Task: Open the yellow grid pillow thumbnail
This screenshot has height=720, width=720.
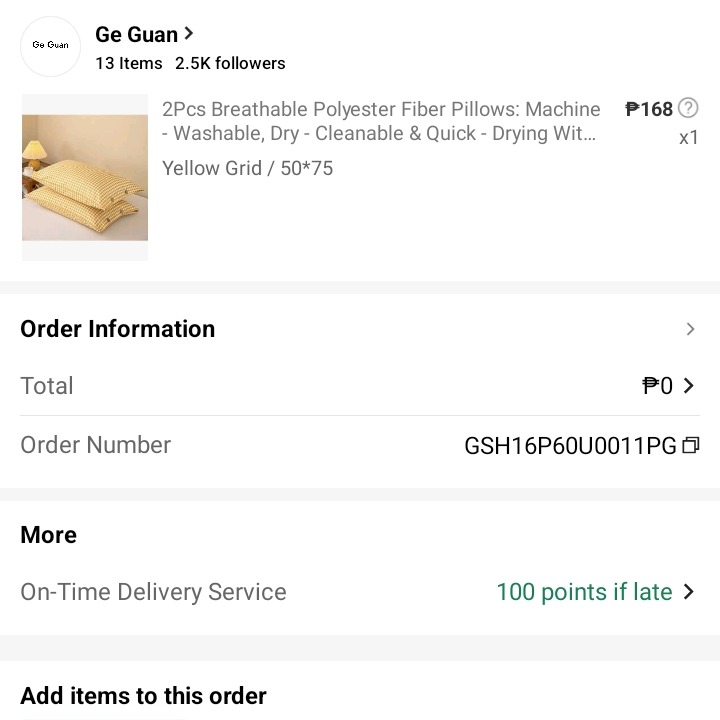Action: pos(85,178)
